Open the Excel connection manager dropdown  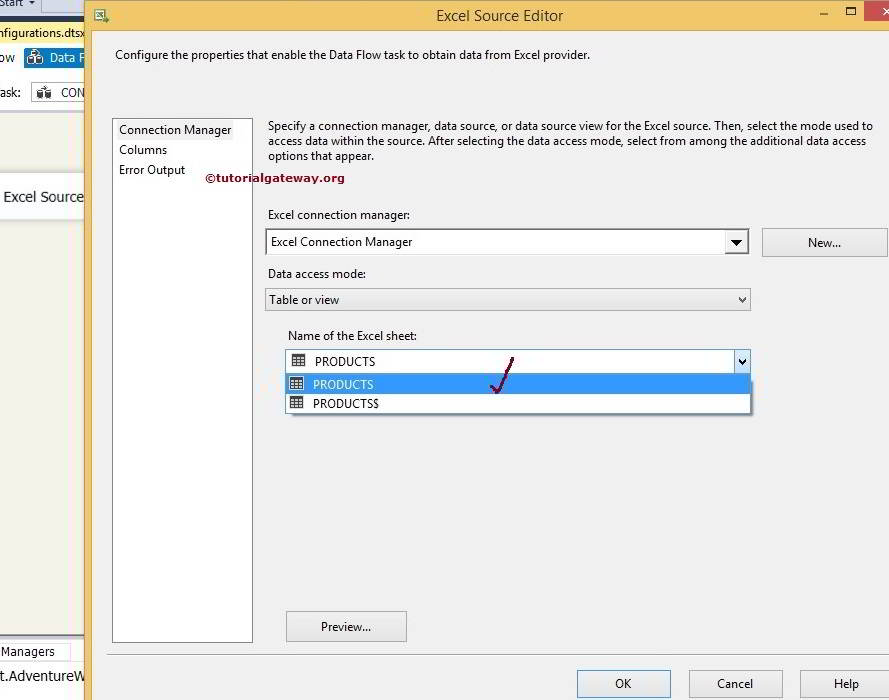point(737,242)
